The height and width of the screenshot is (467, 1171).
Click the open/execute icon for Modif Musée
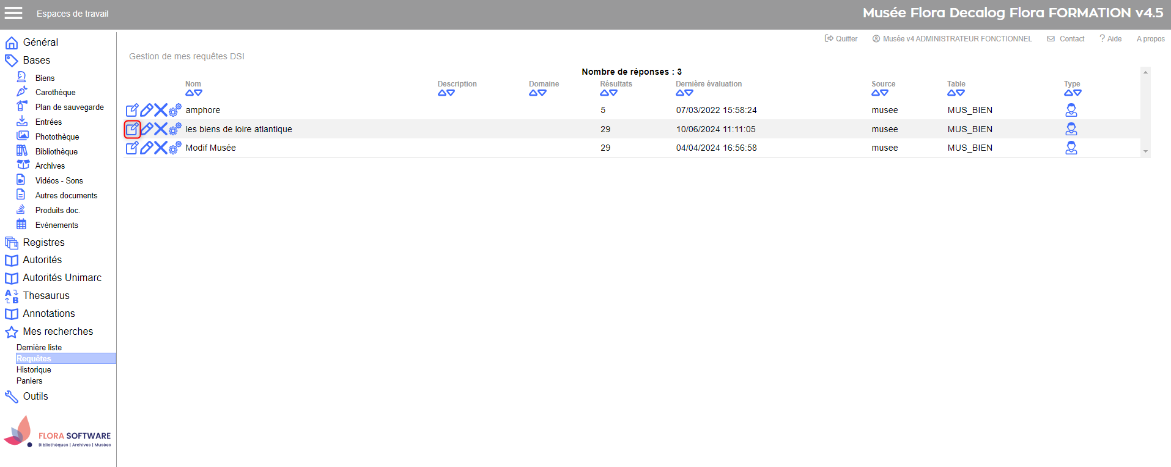[132, 148]
